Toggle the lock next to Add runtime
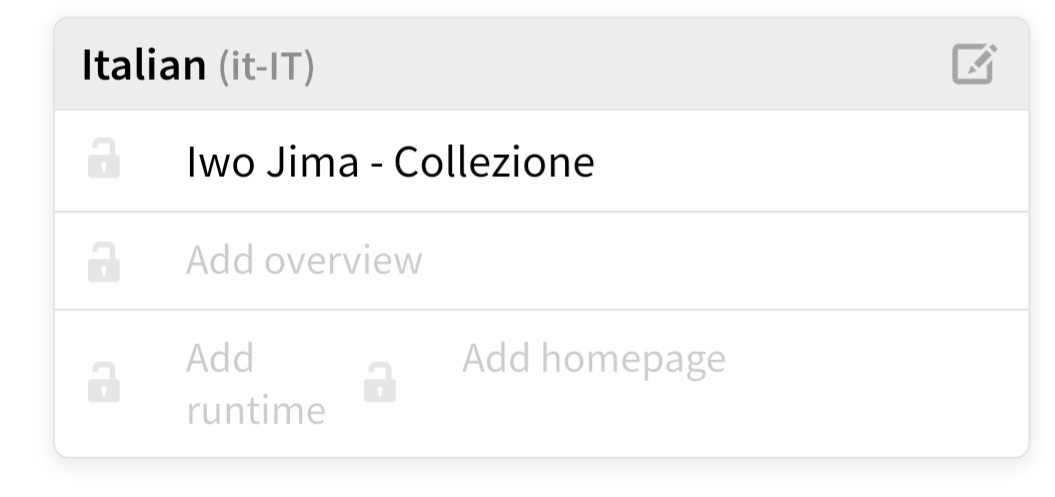Screen dimensions: 1055x497 click(x=103, y=383)
